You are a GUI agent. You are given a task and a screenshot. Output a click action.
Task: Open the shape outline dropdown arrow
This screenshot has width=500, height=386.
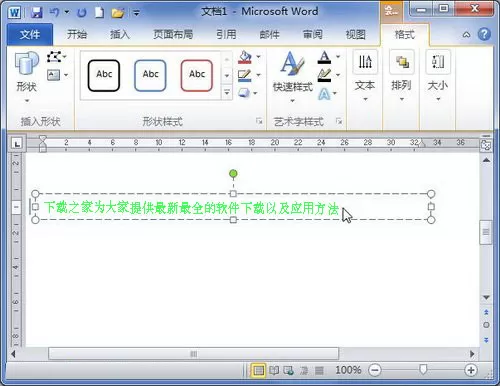(258, 75)
